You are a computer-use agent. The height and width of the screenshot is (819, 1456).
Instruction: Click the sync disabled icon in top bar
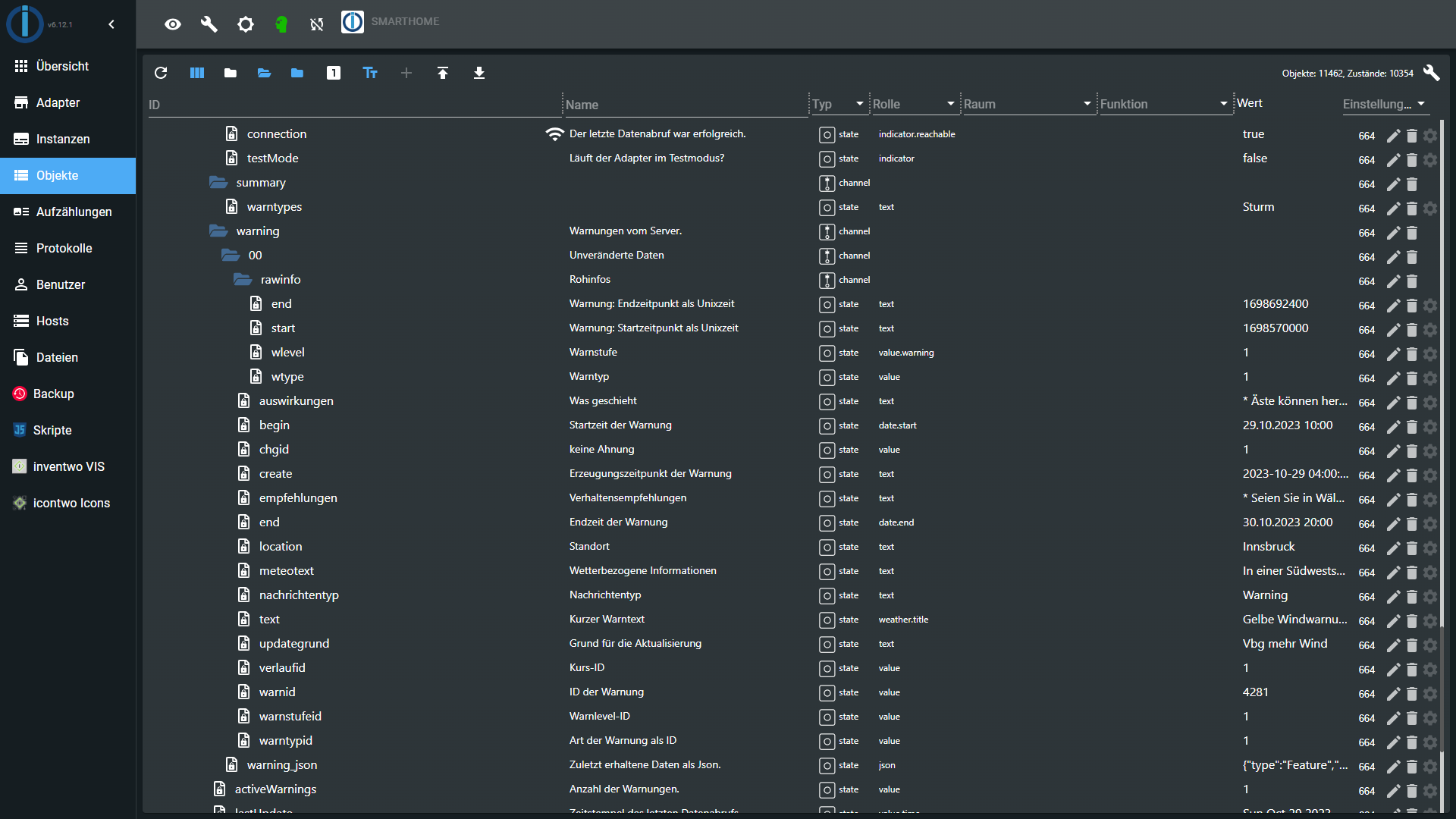click(x=317, y=24)
